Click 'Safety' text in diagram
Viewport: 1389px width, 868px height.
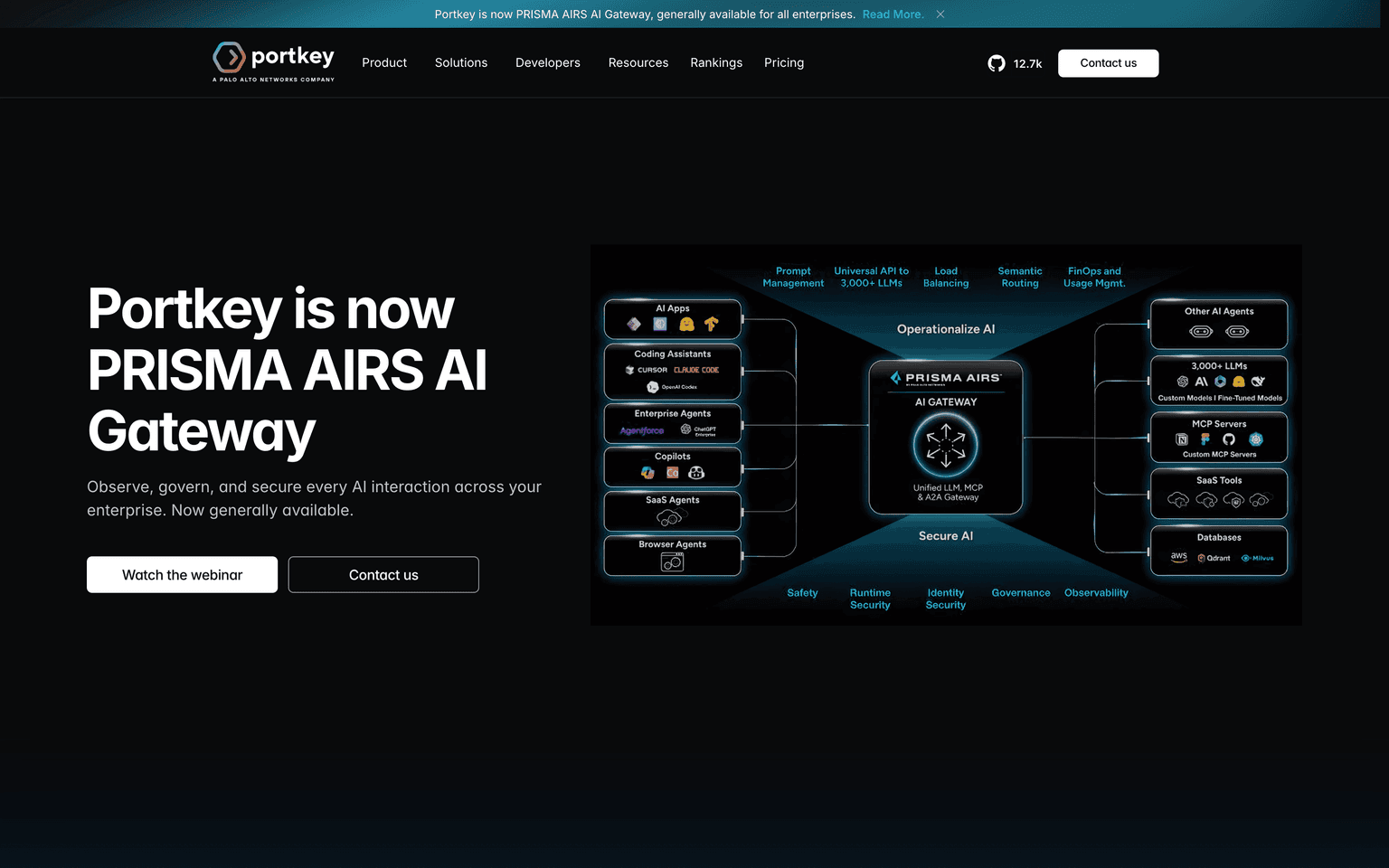802,593
